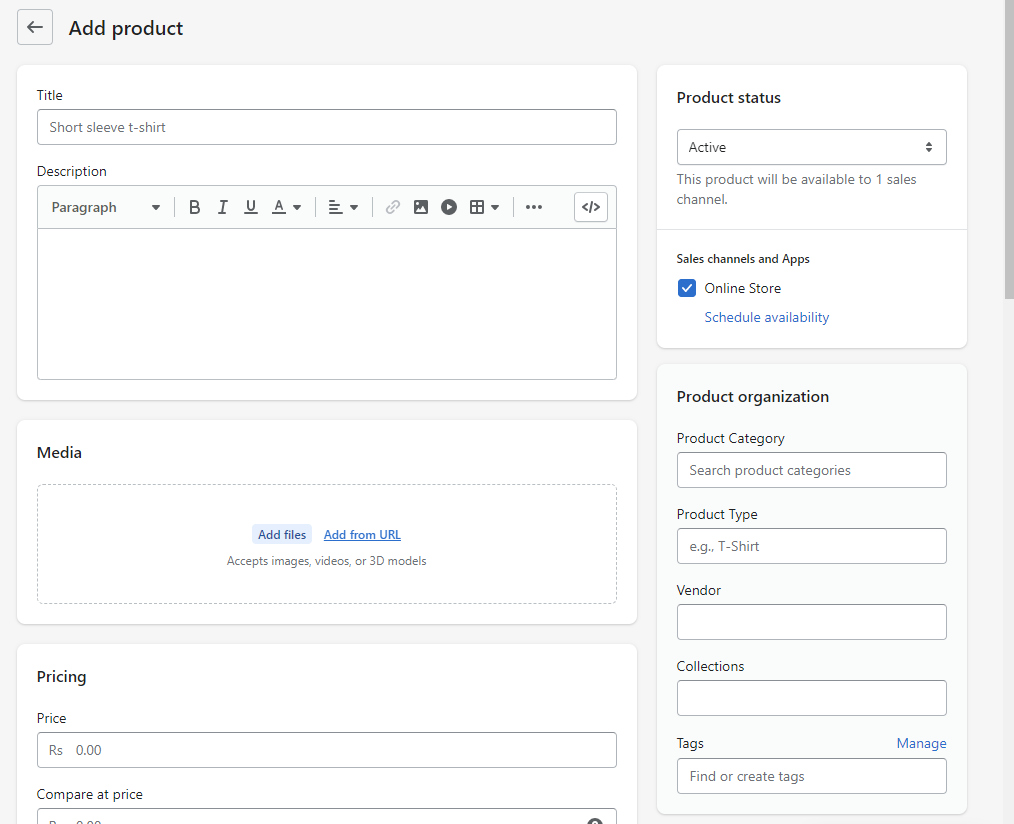Click the insert link icon
Image resolution: width=1014 pixels, height=824 pixels.
click(393, 207)
